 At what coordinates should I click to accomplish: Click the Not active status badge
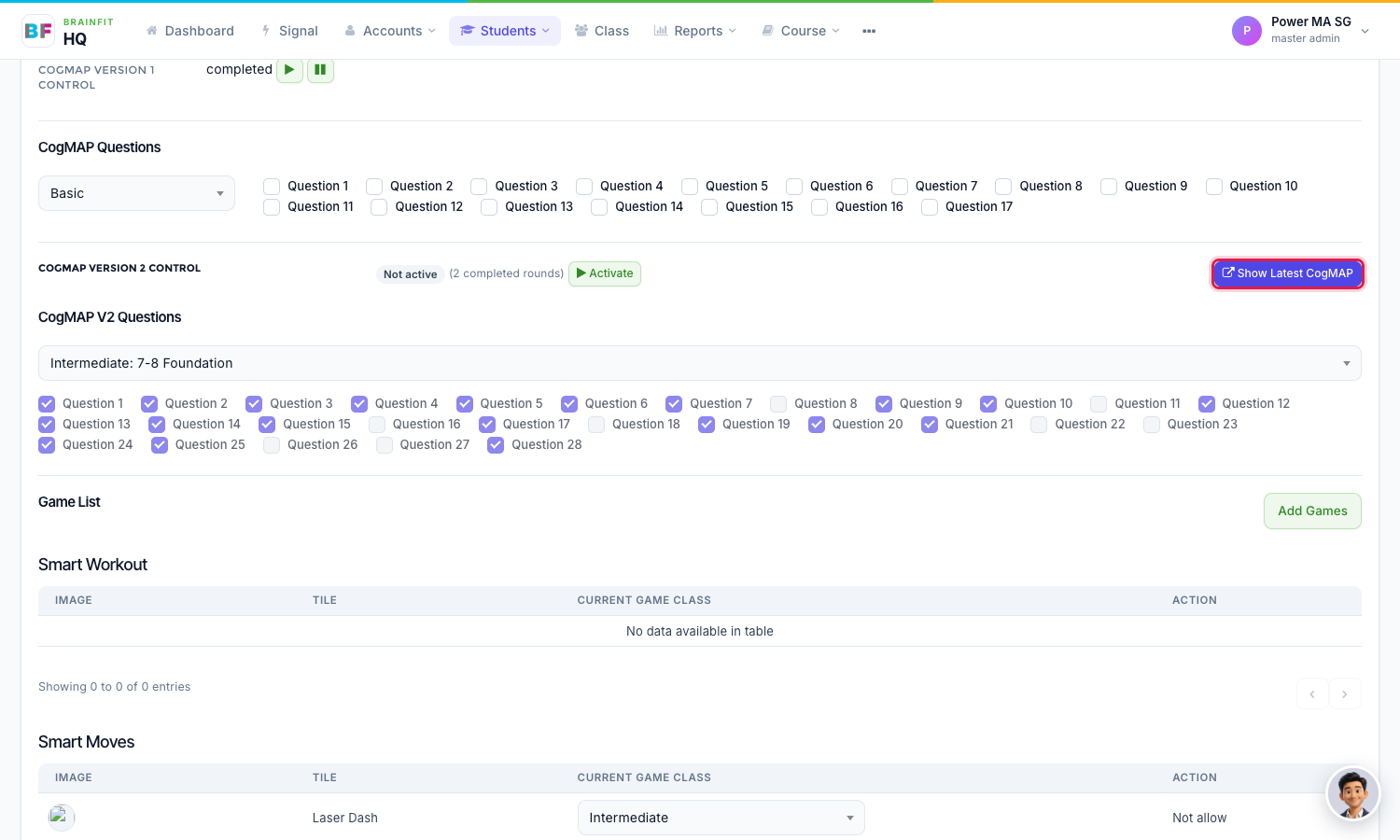pos(410,274)
